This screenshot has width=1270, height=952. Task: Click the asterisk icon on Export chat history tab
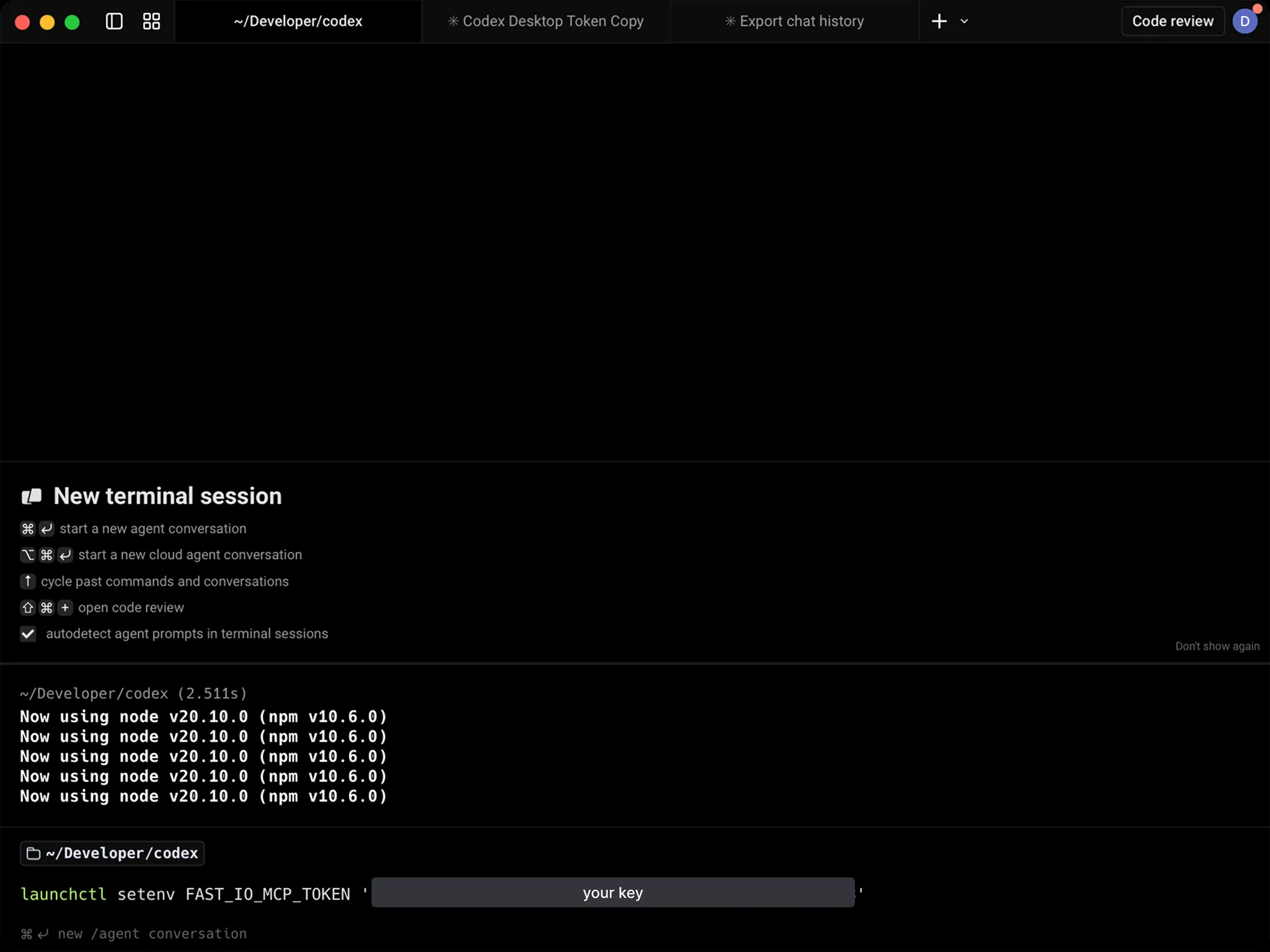click(x=729, y=21)
